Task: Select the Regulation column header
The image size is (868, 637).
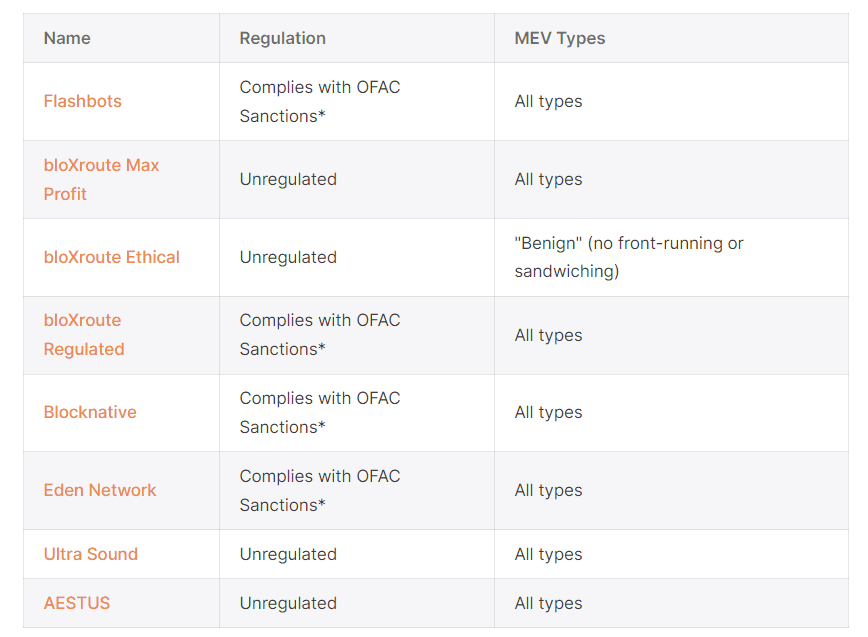Action: point(282,38)
